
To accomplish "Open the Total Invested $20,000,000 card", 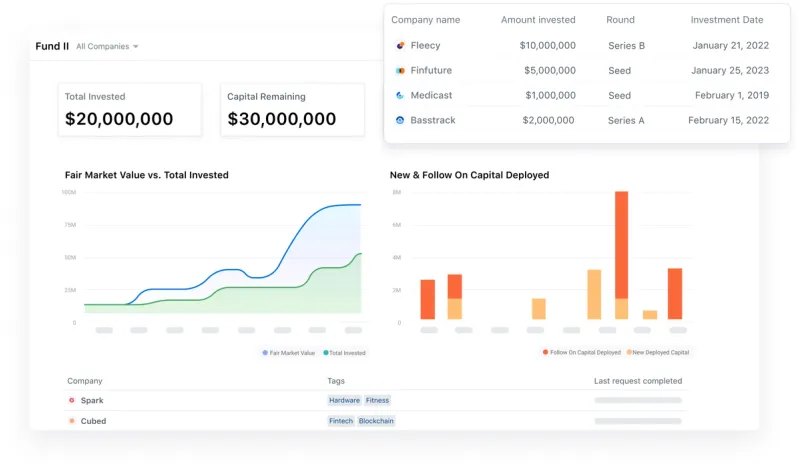I will click(x=130, y=110).
